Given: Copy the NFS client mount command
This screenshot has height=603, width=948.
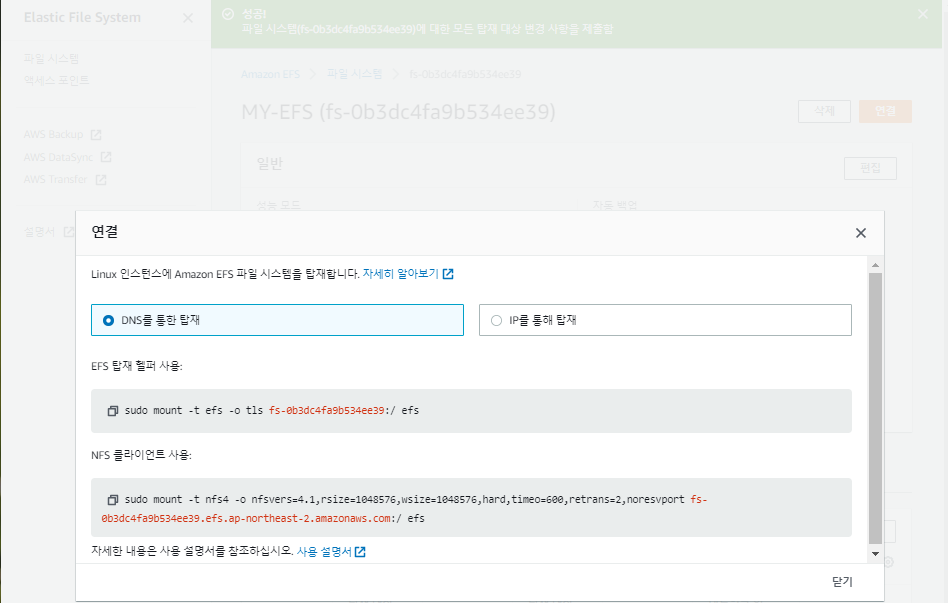Looking at the screenshot, I should pyautogui.click(x=112, y=500).
